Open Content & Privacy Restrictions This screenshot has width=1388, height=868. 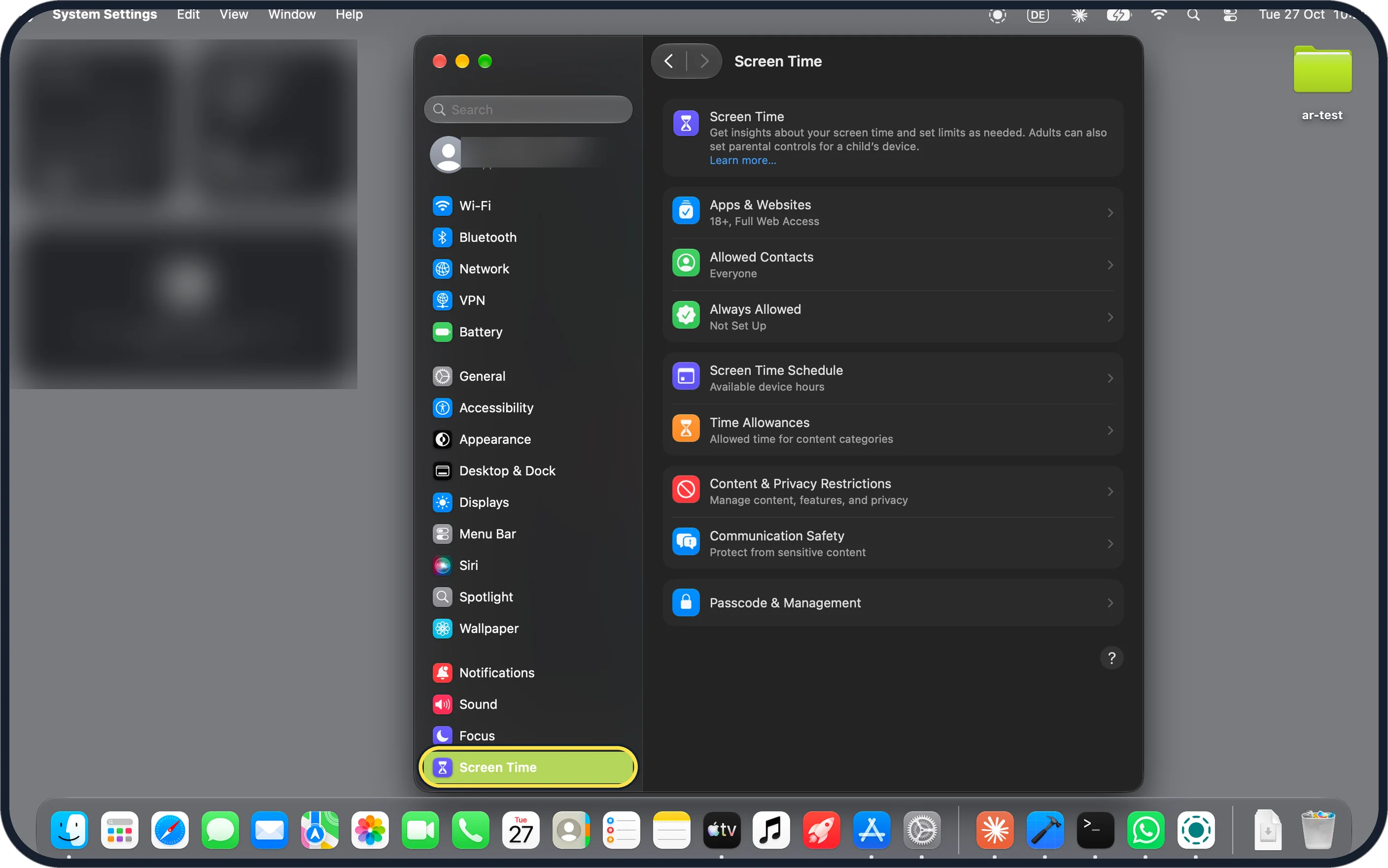tap(893, 492)
